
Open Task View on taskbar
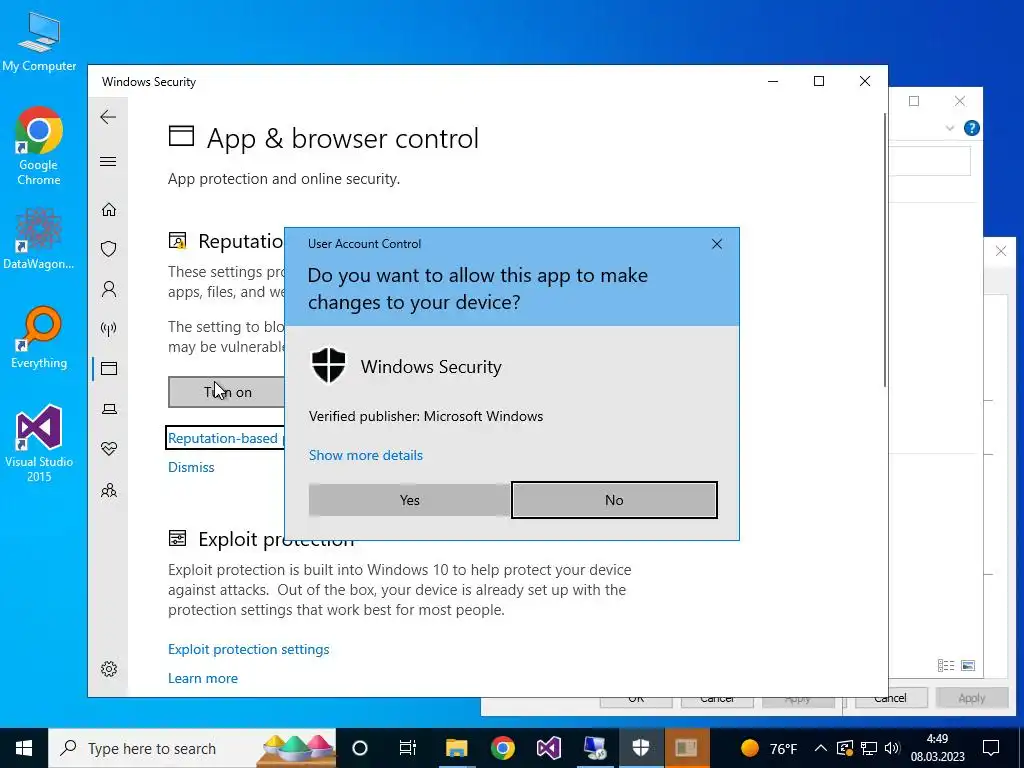coord(408,748)
